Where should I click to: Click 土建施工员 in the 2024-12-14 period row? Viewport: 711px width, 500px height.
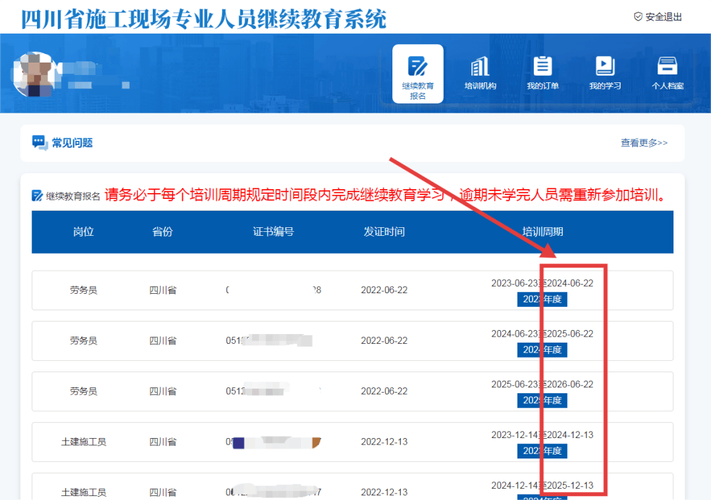(x=83, y=492)
